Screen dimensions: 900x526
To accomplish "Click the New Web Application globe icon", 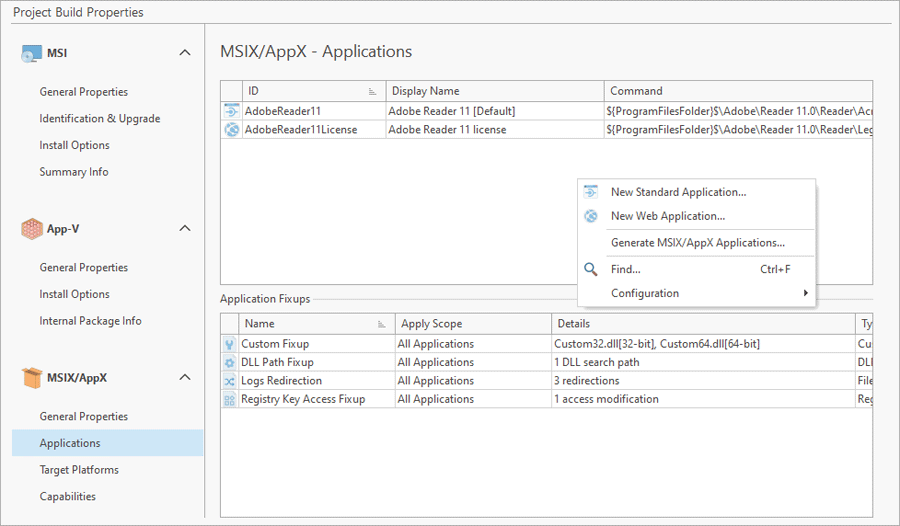I will click(x=591, y=216).
